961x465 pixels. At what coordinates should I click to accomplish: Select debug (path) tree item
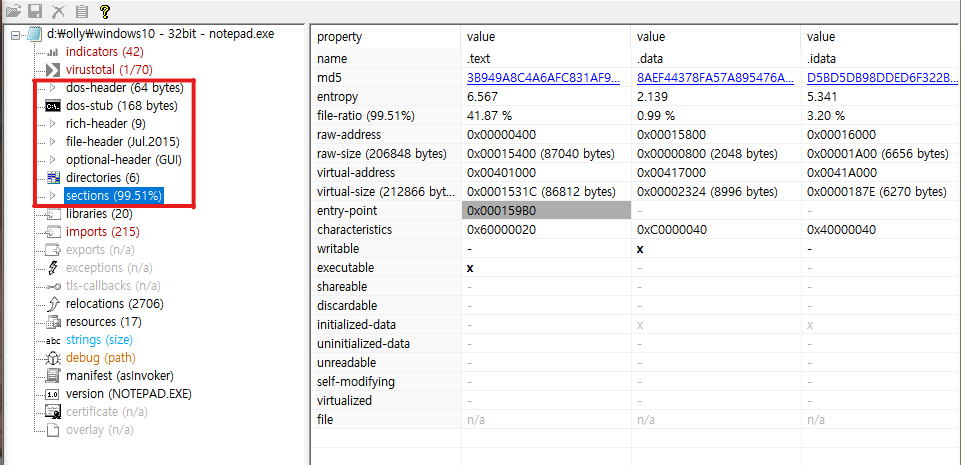101,358
